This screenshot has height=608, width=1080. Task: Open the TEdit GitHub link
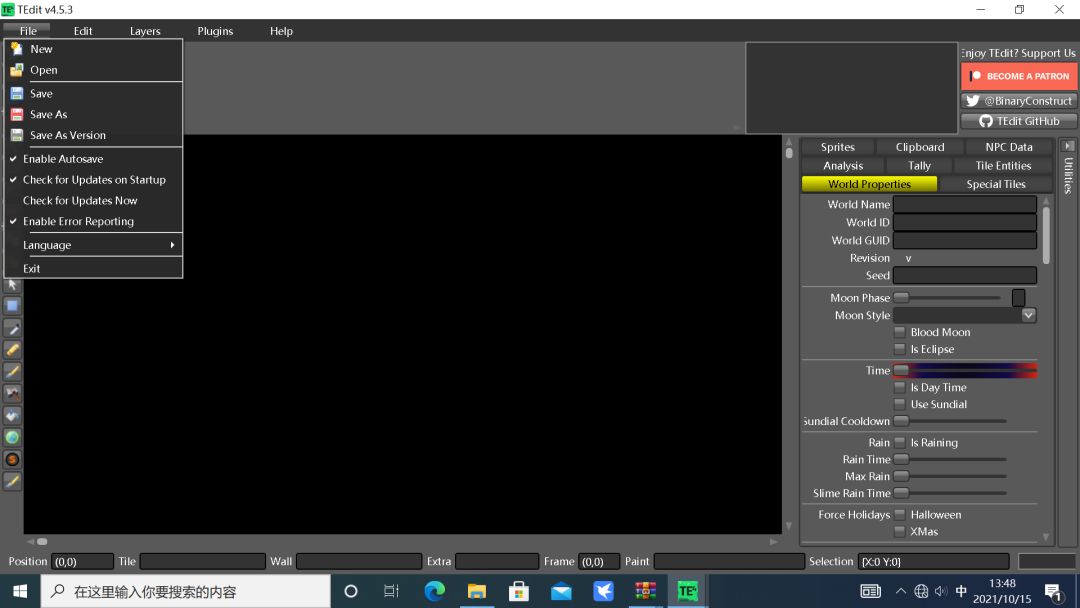(x=1019, y=120)
